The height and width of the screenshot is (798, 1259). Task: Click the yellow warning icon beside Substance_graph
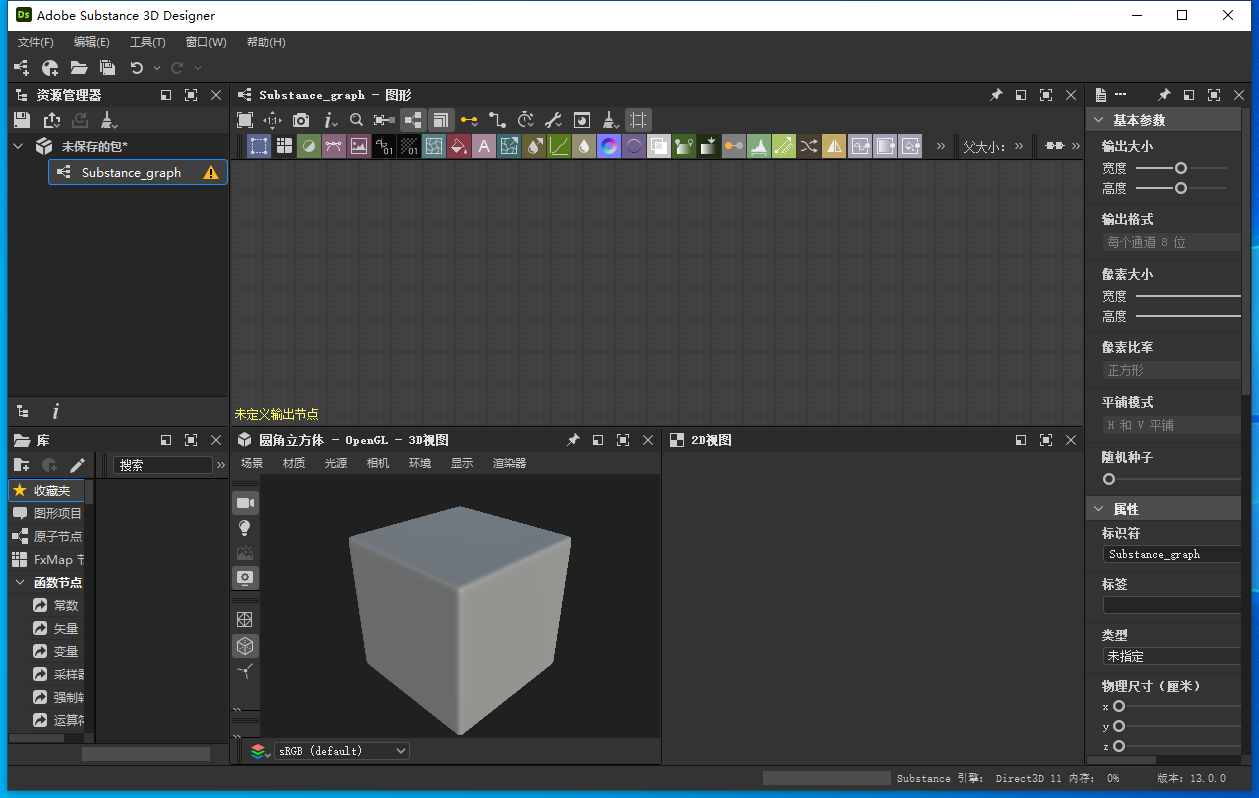click(211, 172)
